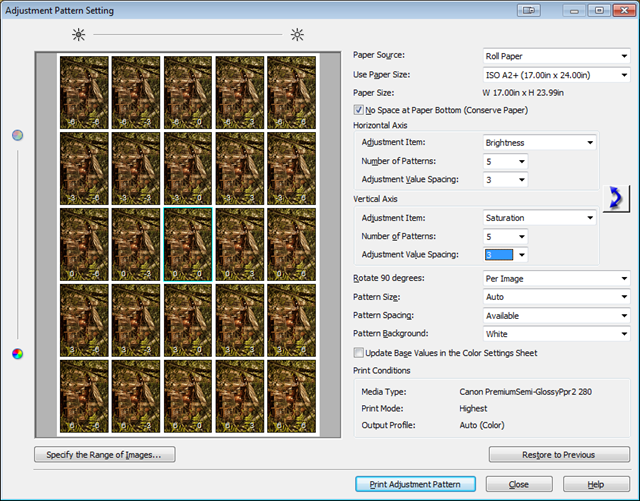Change horizontal Number of Patterns dropdown

[505, 161]
